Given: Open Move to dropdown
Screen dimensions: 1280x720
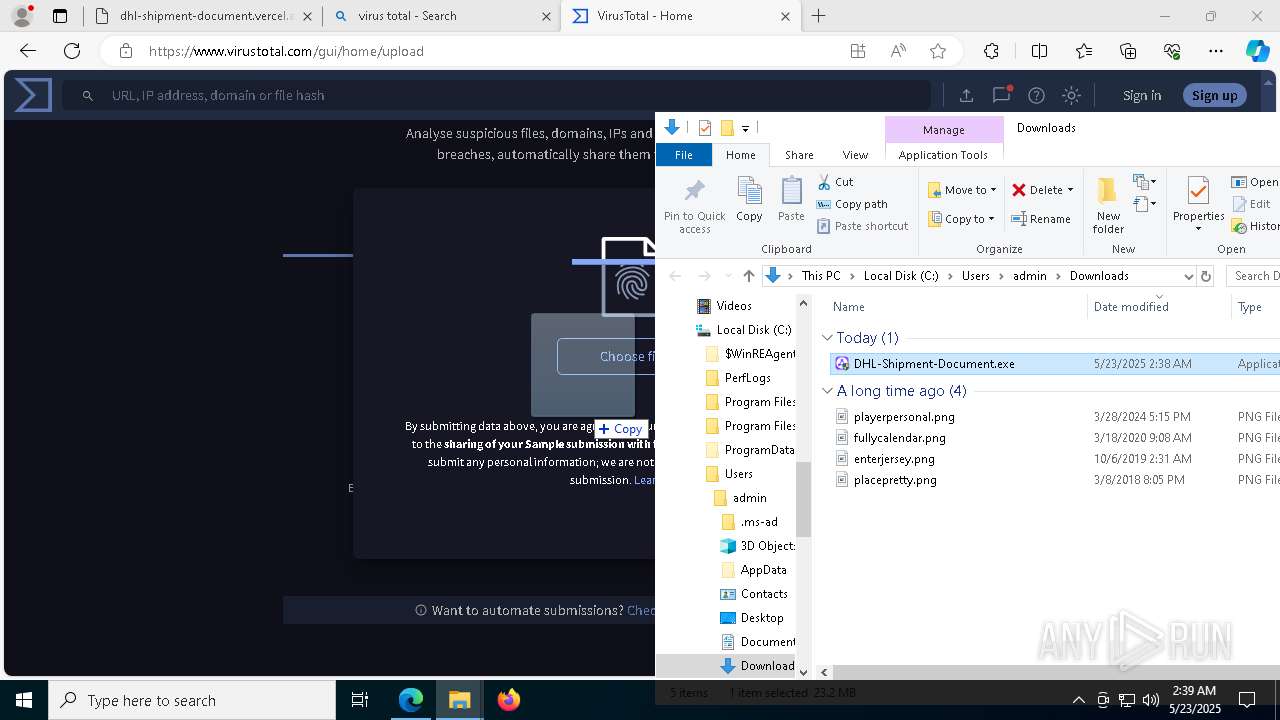Looking at the screenshot, I should pyautogui.click(x=961, y=190).
